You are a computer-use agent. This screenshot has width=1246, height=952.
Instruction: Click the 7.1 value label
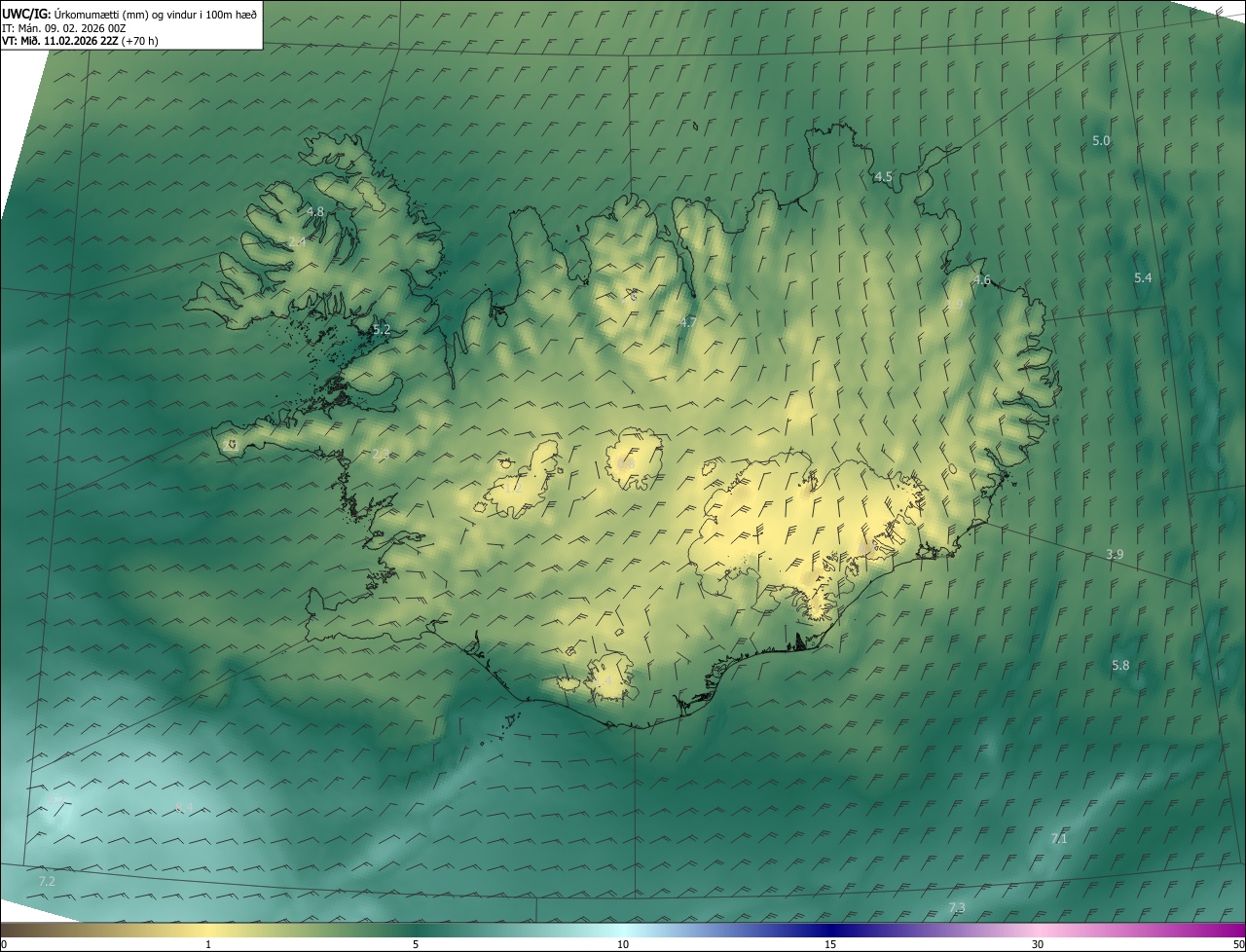[x=1059, y=838]
